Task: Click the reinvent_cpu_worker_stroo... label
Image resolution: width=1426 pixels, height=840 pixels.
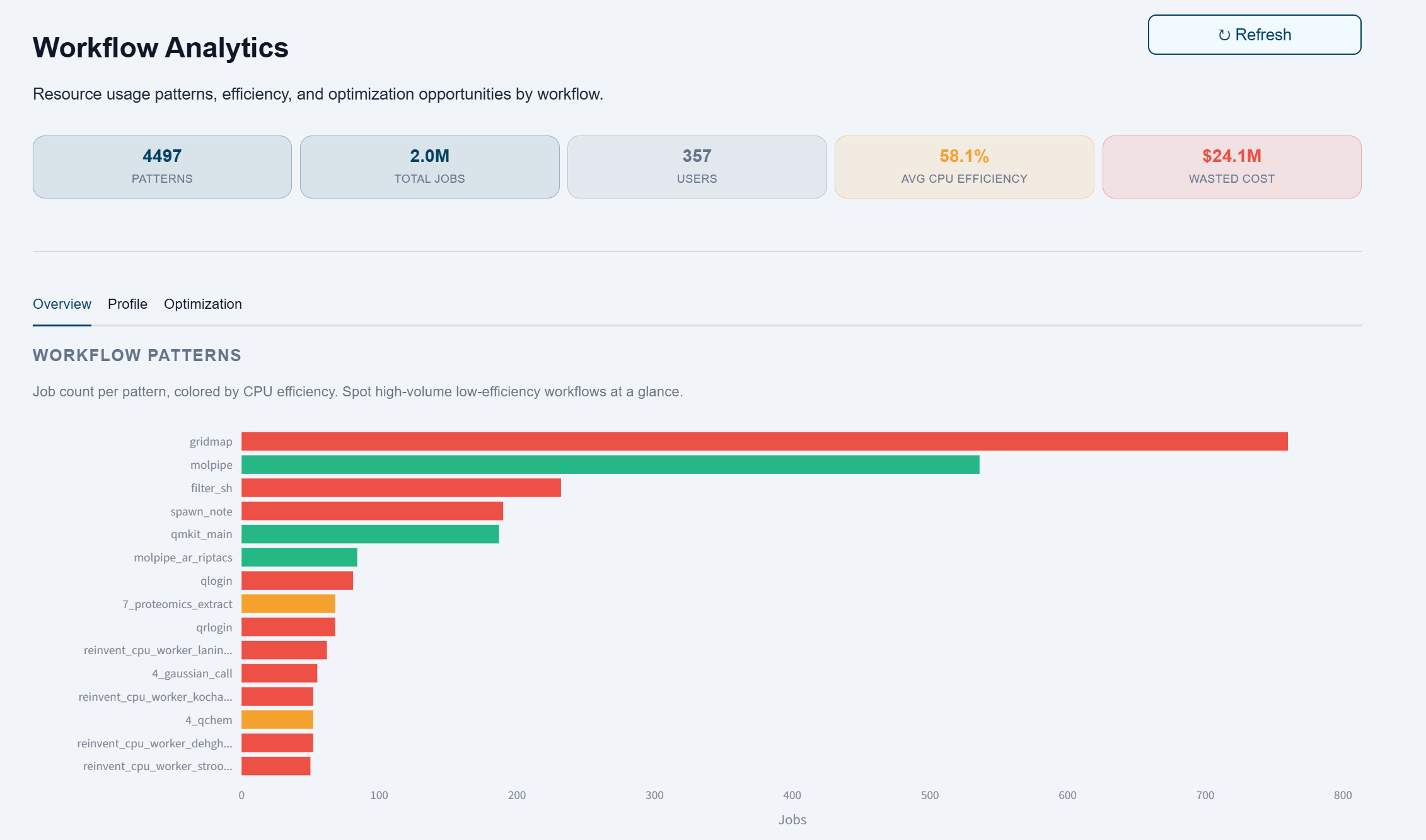Action: [158, 766]
